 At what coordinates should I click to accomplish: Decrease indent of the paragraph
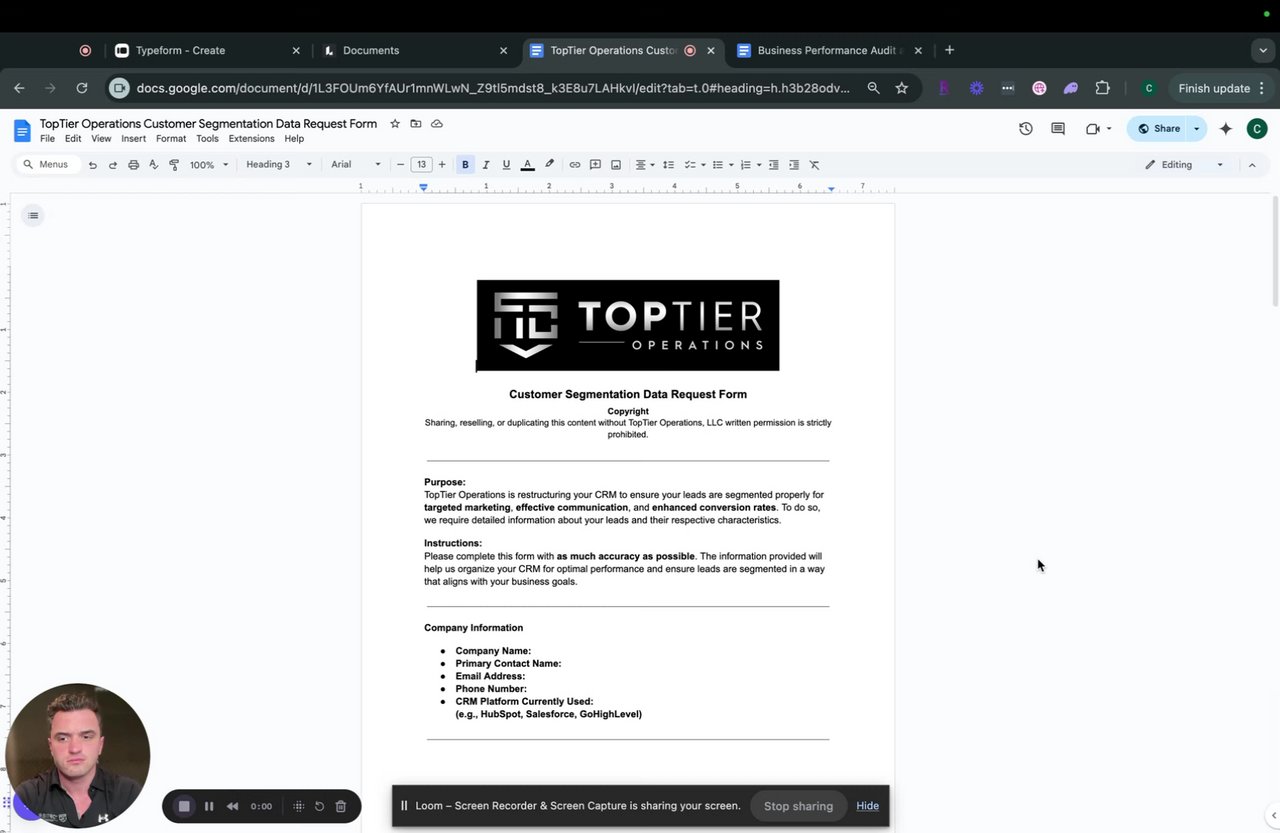pyautogui.click(x=773, y=165)
